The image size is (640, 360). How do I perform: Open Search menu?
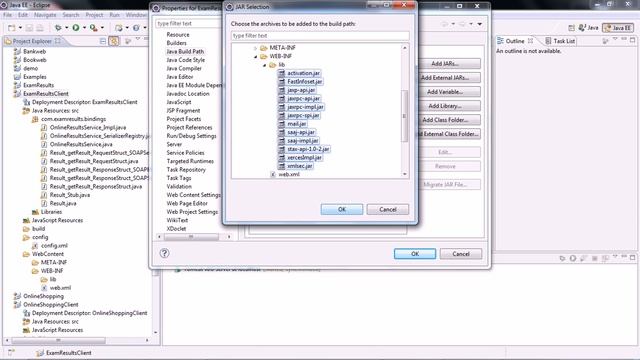(x=71, y=15)
